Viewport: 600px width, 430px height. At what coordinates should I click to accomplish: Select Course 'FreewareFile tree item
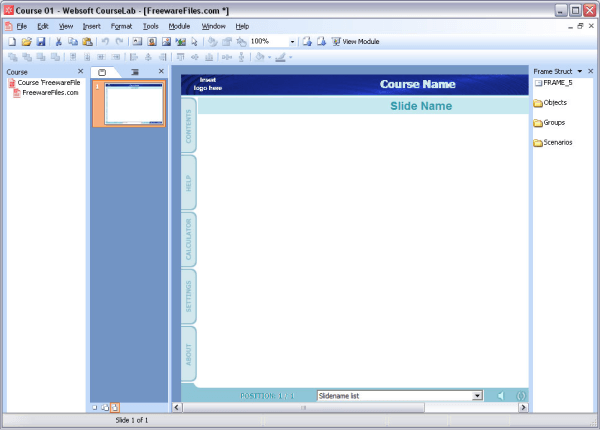tap(45, 83)
